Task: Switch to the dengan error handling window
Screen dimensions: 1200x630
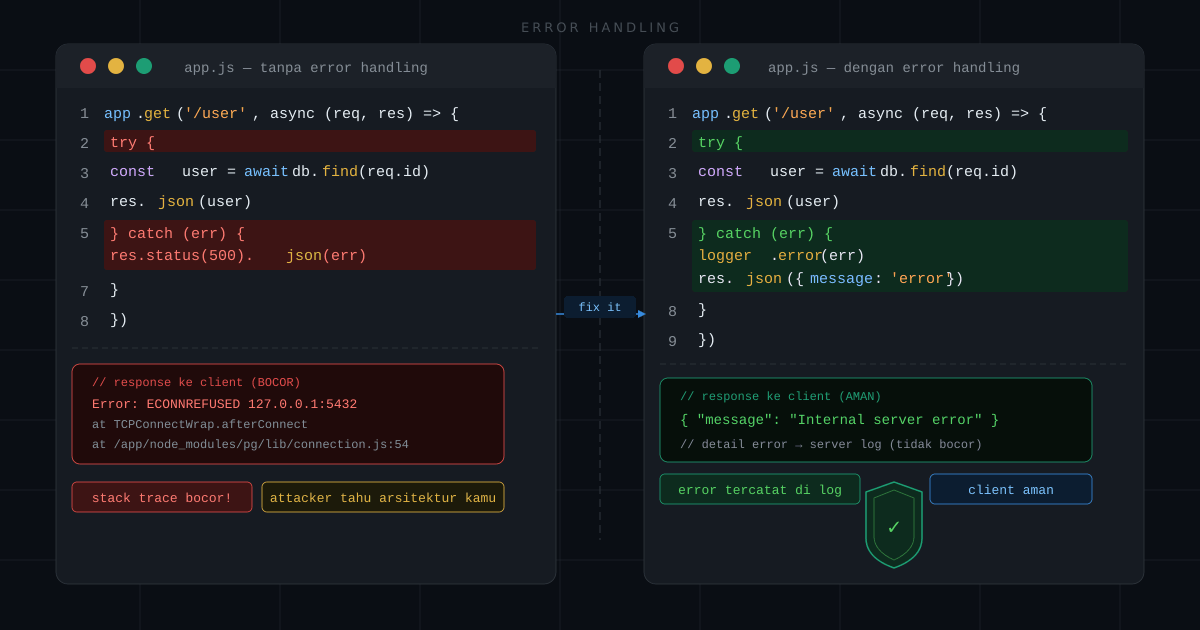Action: [x=893, y=67]
